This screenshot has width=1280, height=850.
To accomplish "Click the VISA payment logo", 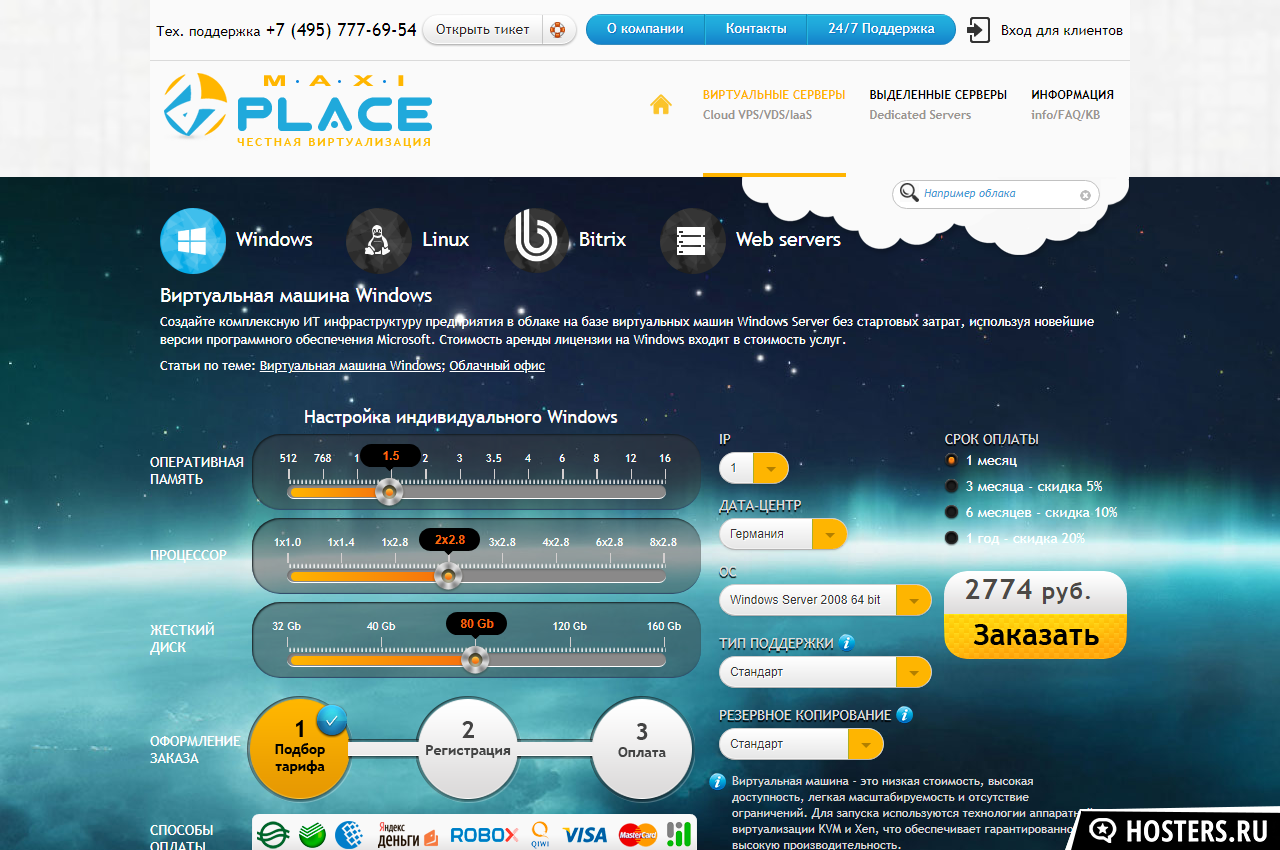I will pyautogui.click(x=585, y=834).
